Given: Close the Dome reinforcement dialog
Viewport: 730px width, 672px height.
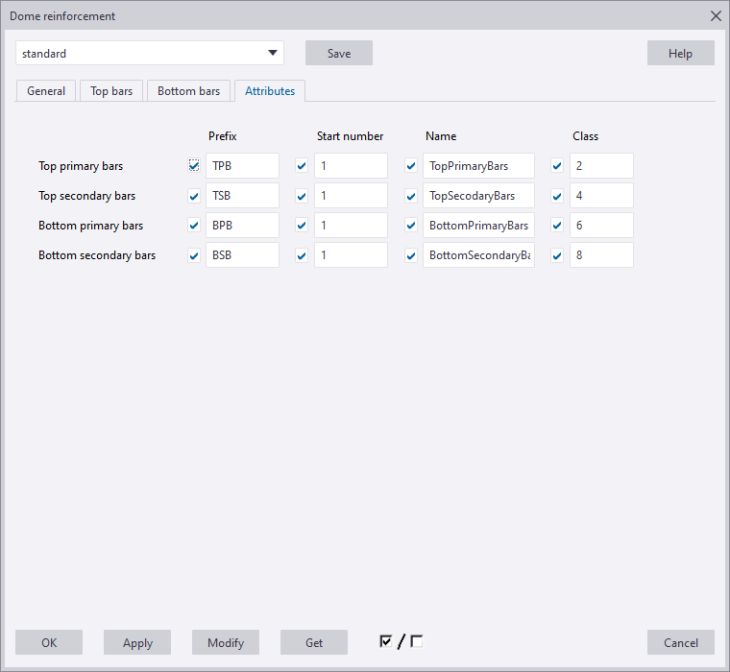Looking at the screenshot, I should point(715,16).
